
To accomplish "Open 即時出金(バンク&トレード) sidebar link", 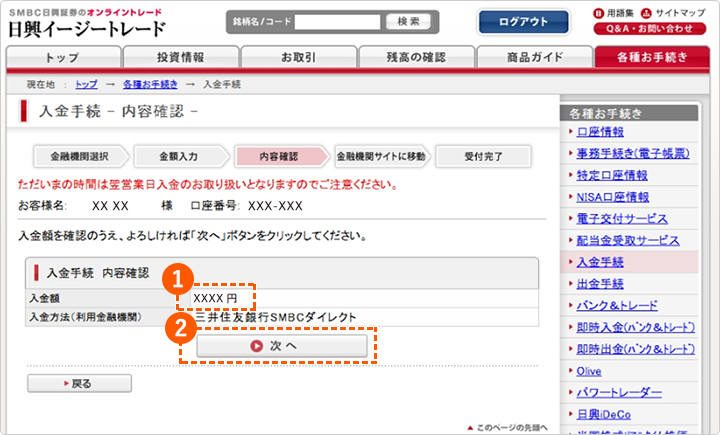I will pos(636,349).
